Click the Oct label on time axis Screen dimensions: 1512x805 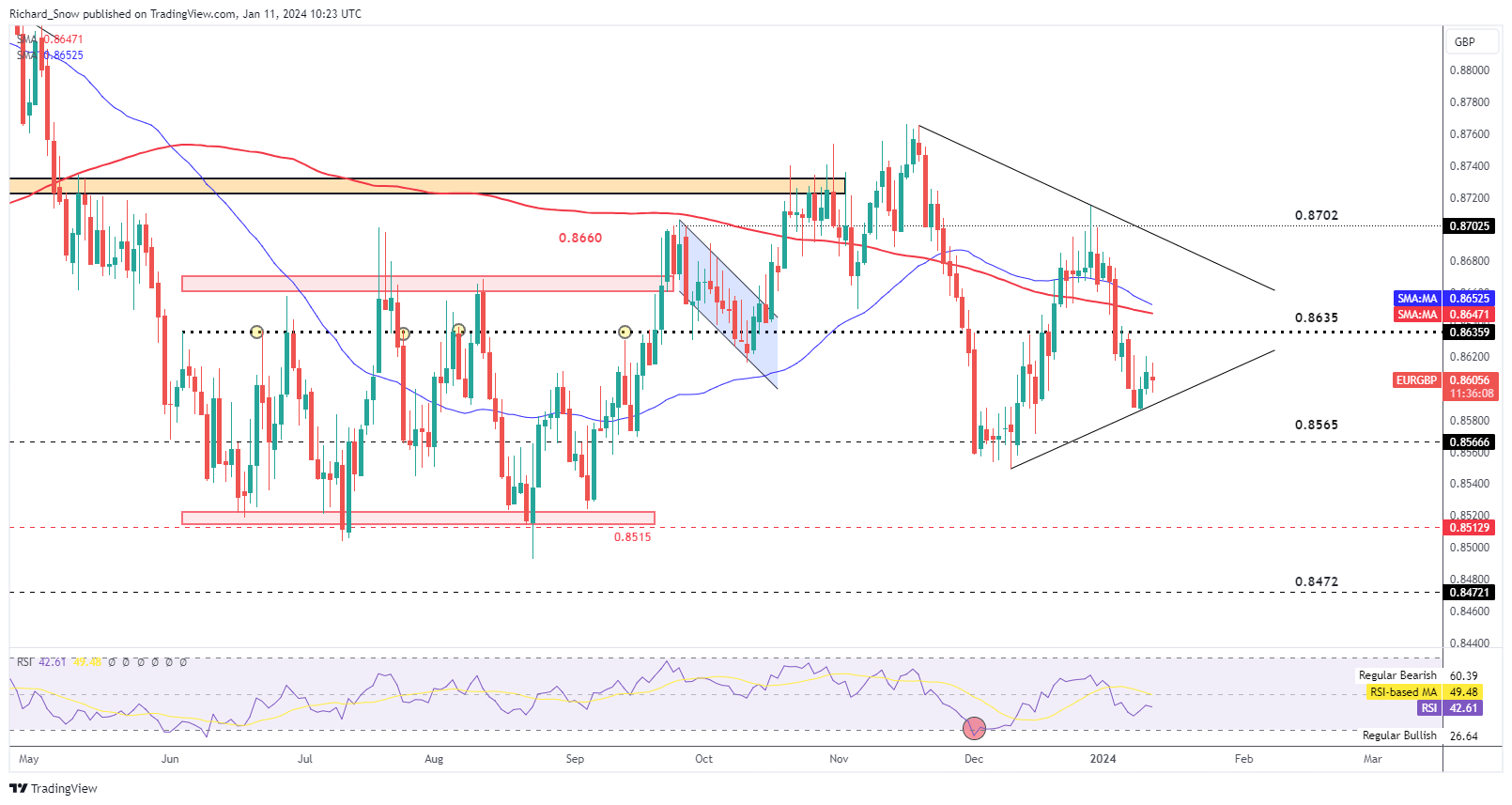pyautogui.click(x=703, y=759)
